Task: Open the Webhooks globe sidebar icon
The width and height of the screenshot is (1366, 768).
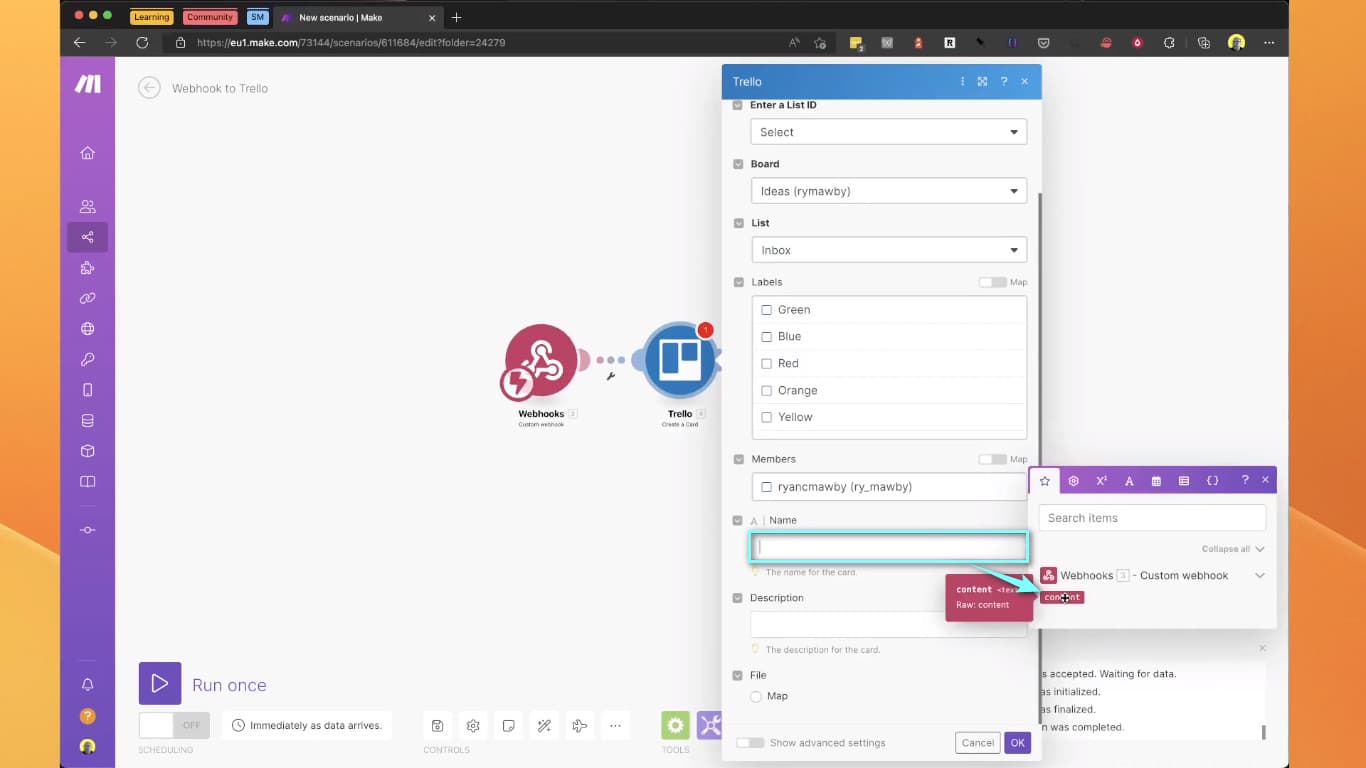Action: click(87, 329)
